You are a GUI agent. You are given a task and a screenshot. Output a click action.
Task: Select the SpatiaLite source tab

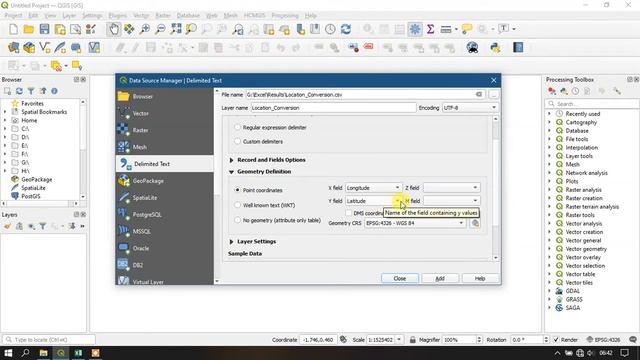[164, 198]
